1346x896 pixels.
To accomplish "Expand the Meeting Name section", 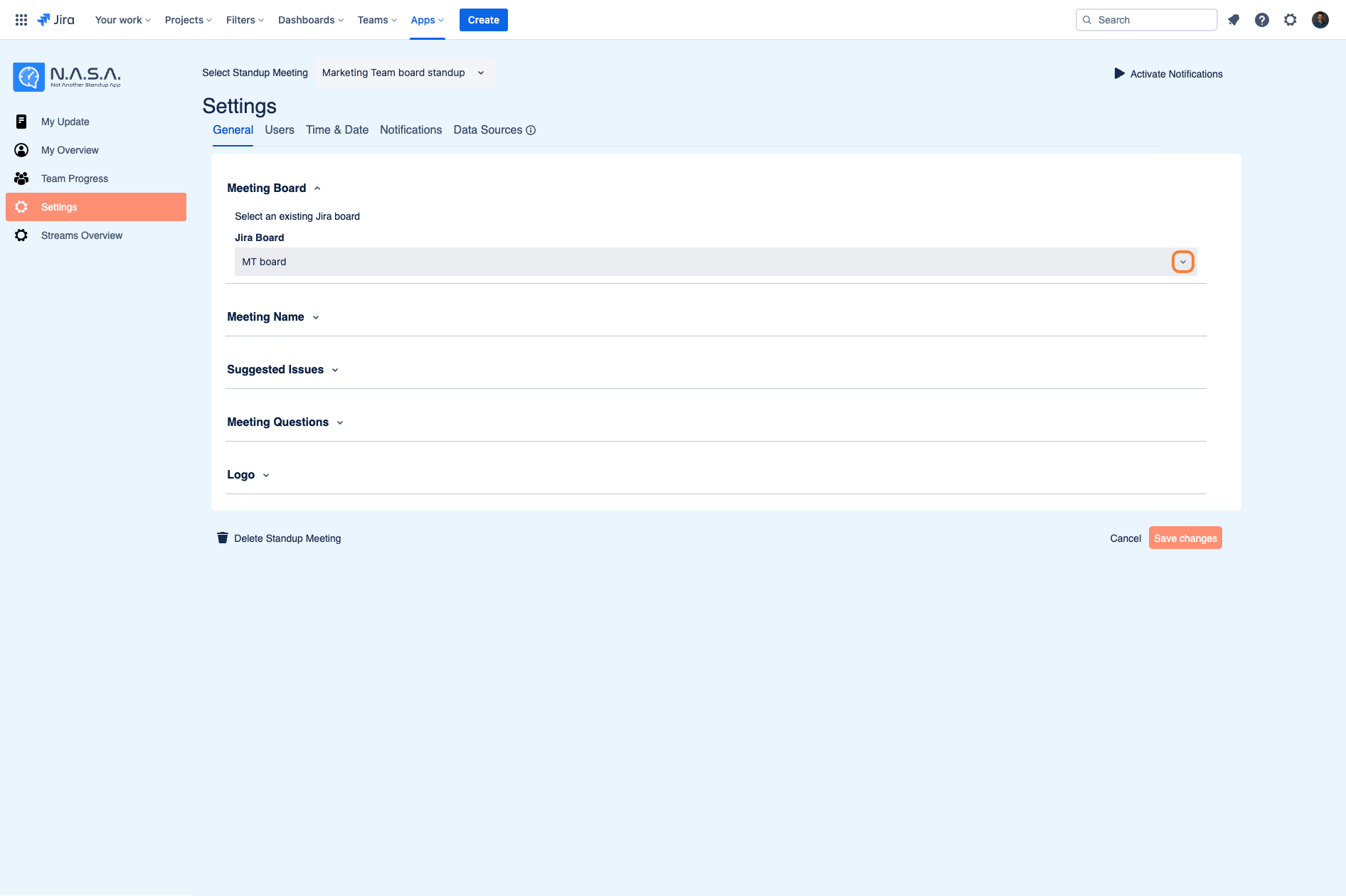I will pyautogui.click(x=273, y=317).
